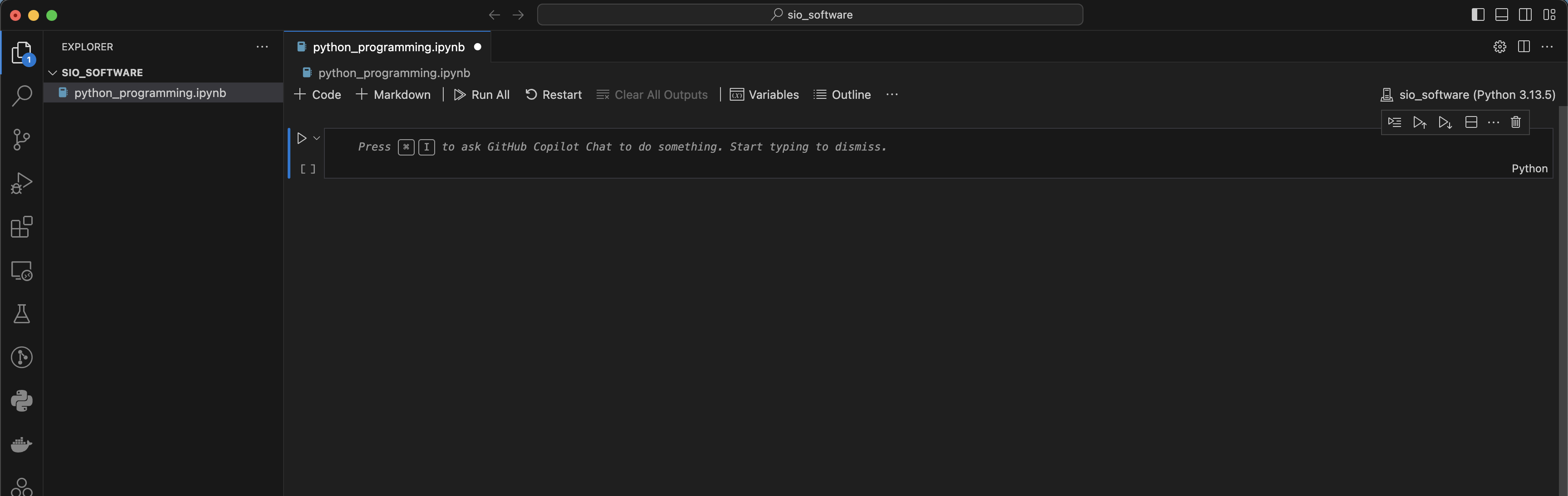
Task: Open the Python sidebar view
Action: tap(21, 401)
